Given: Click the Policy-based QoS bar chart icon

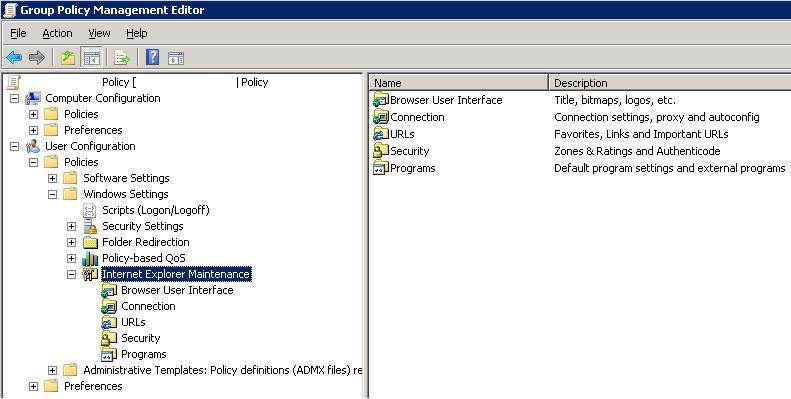Looking at the screenshot, I should [90, 258].
